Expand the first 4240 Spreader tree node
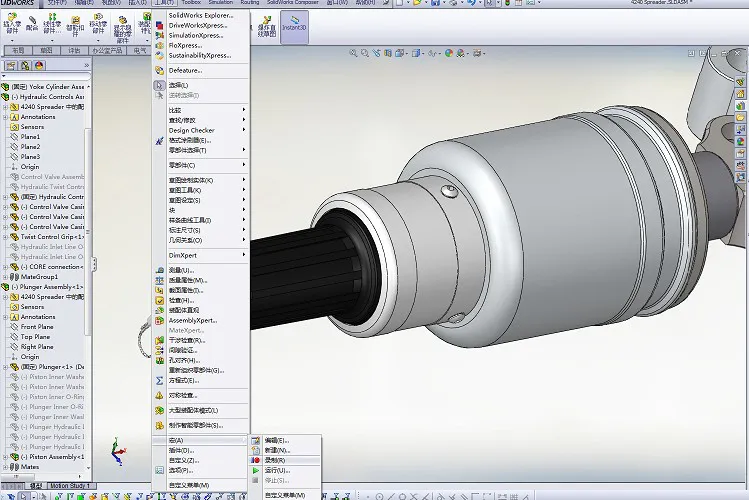The width and height of the screenshot is (749, 500). tap(5, 107)
